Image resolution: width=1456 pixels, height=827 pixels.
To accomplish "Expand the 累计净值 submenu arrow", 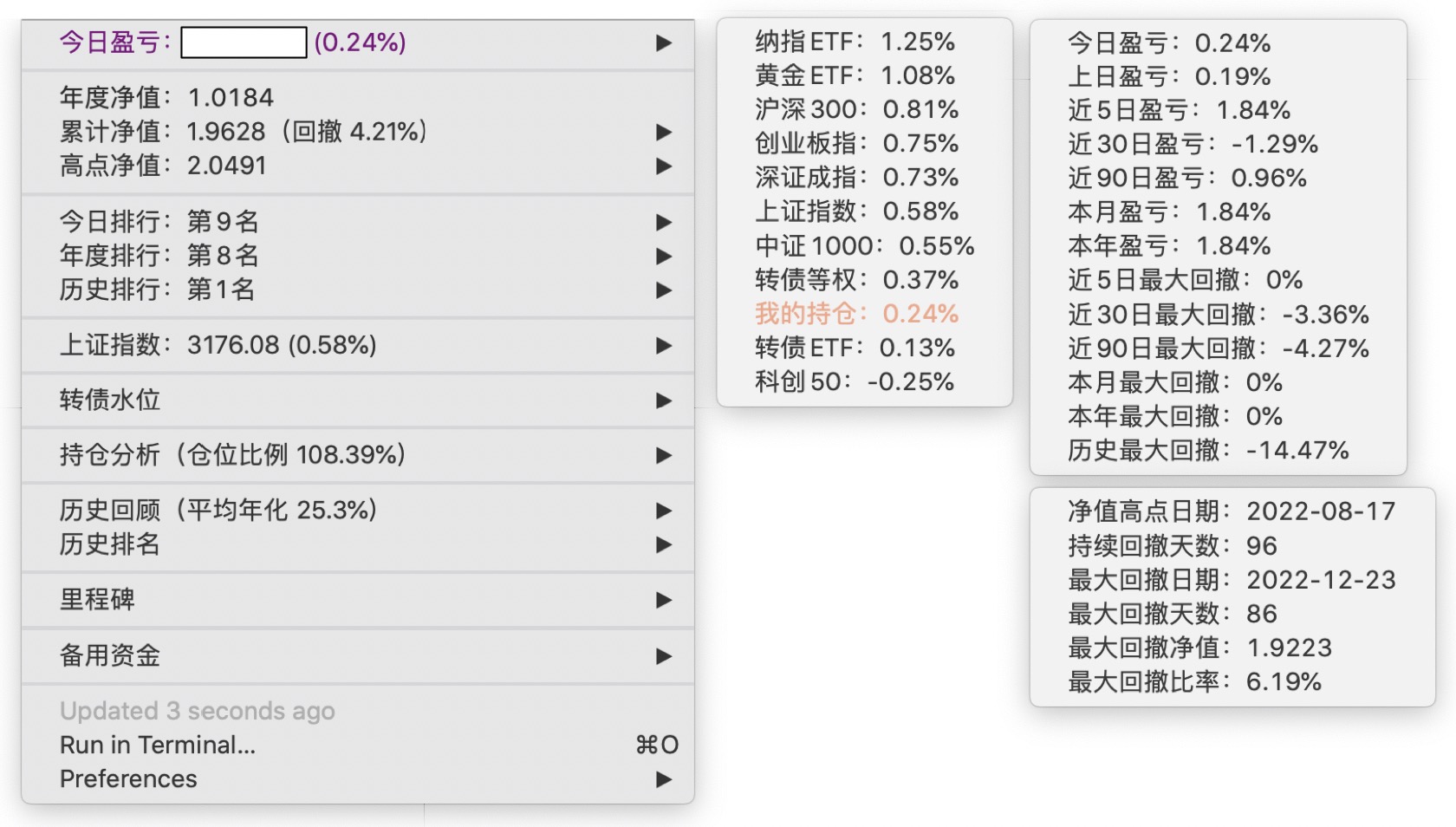I will 664,132.
